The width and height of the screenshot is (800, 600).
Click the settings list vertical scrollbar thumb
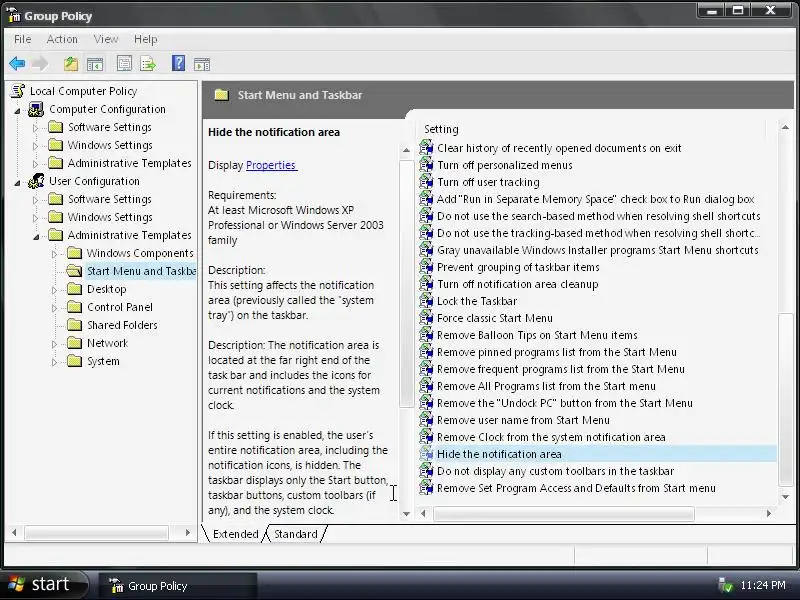(786, 399)
